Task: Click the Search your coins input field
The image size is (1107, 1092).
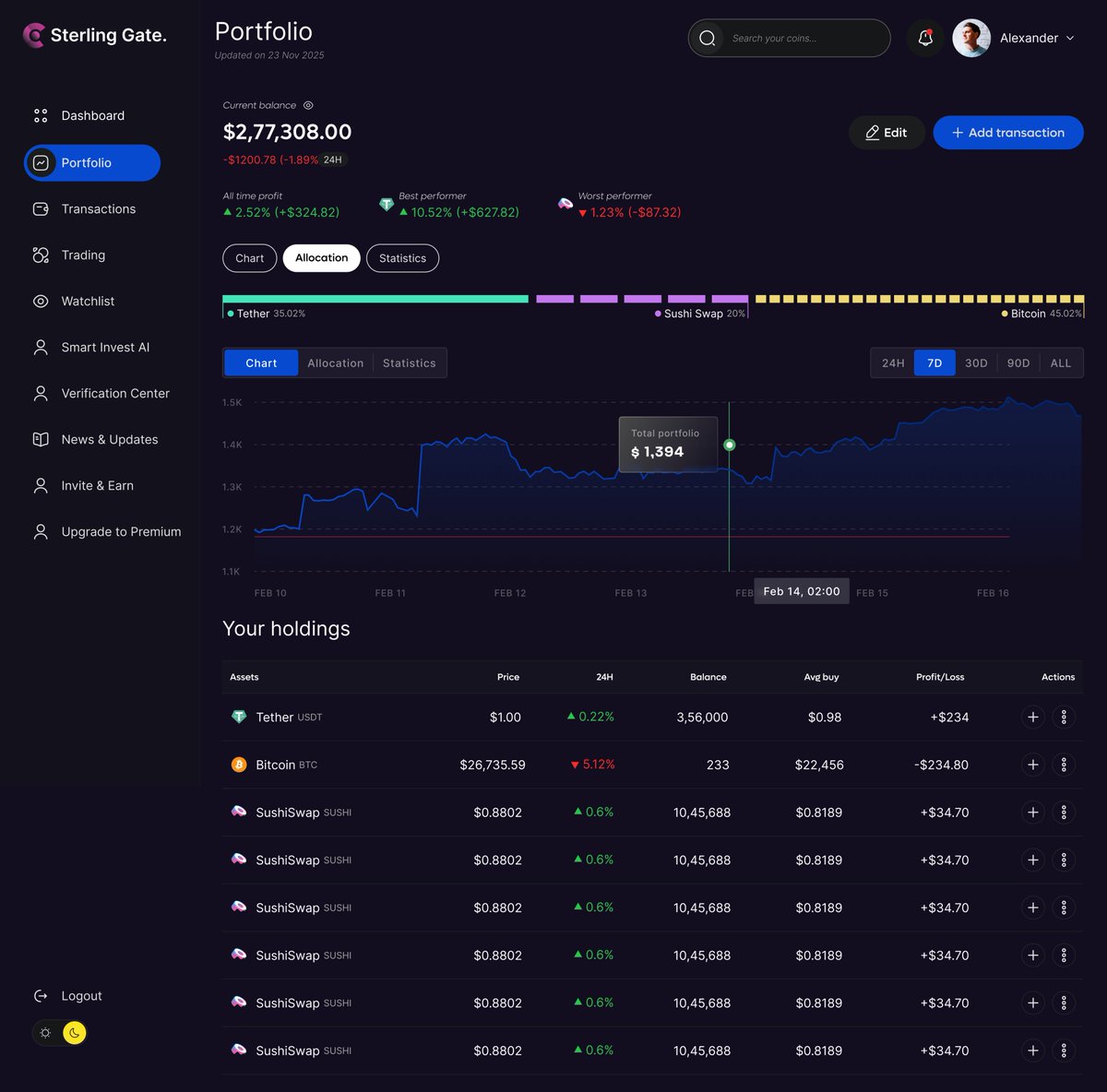Action: pyautogui.click(x=790, y=38)
